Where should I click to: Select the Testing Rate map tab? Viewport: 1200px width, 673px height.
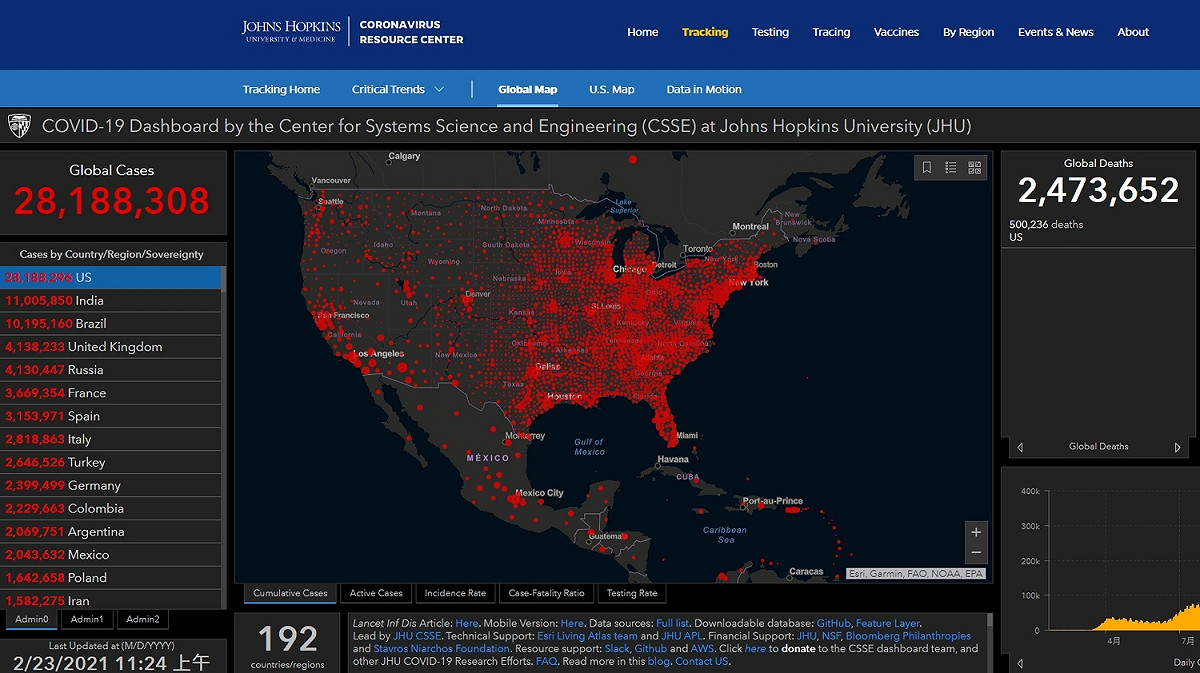[x=632, y=593]
